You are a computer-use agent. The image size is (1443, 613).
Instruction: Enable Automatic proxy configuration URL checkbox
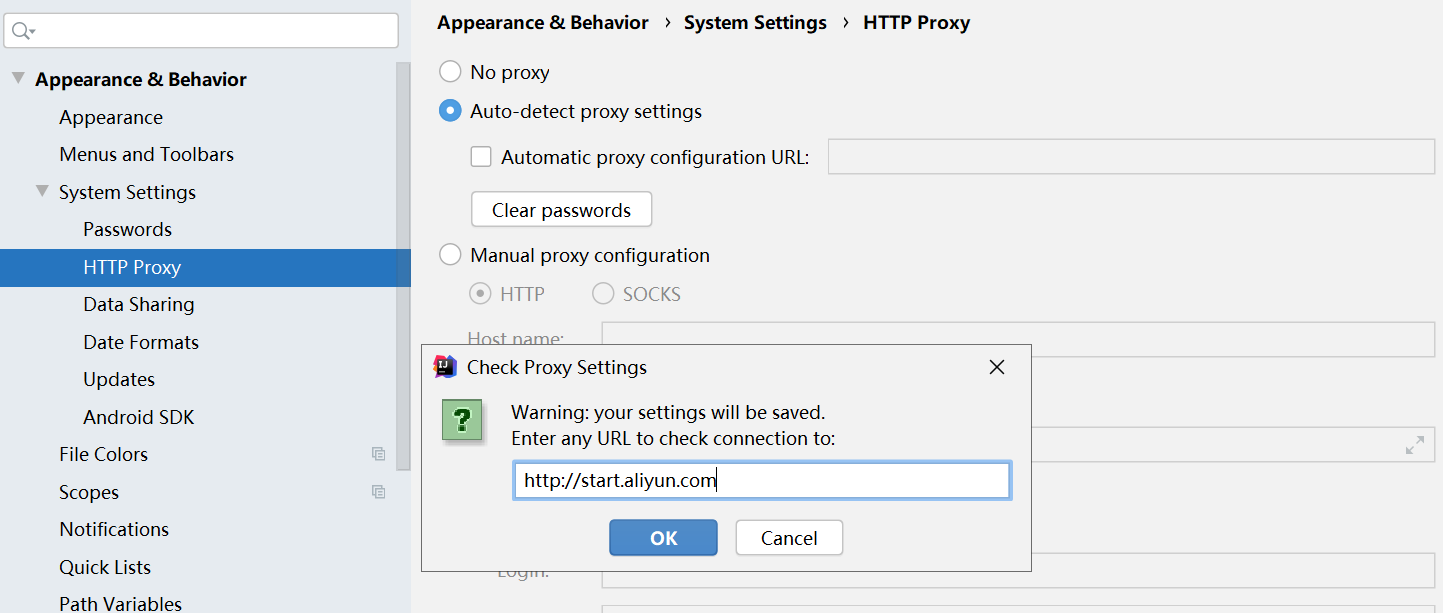(x=481, y=157)
